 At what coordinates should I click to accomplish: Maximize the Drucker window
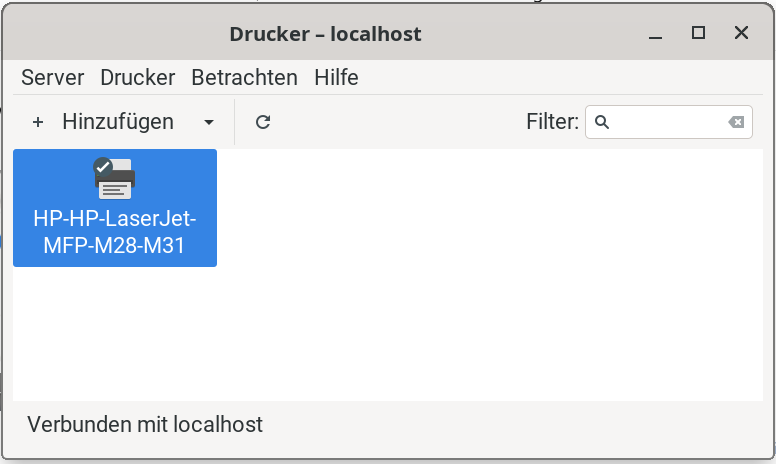click(x=698, y=33)
